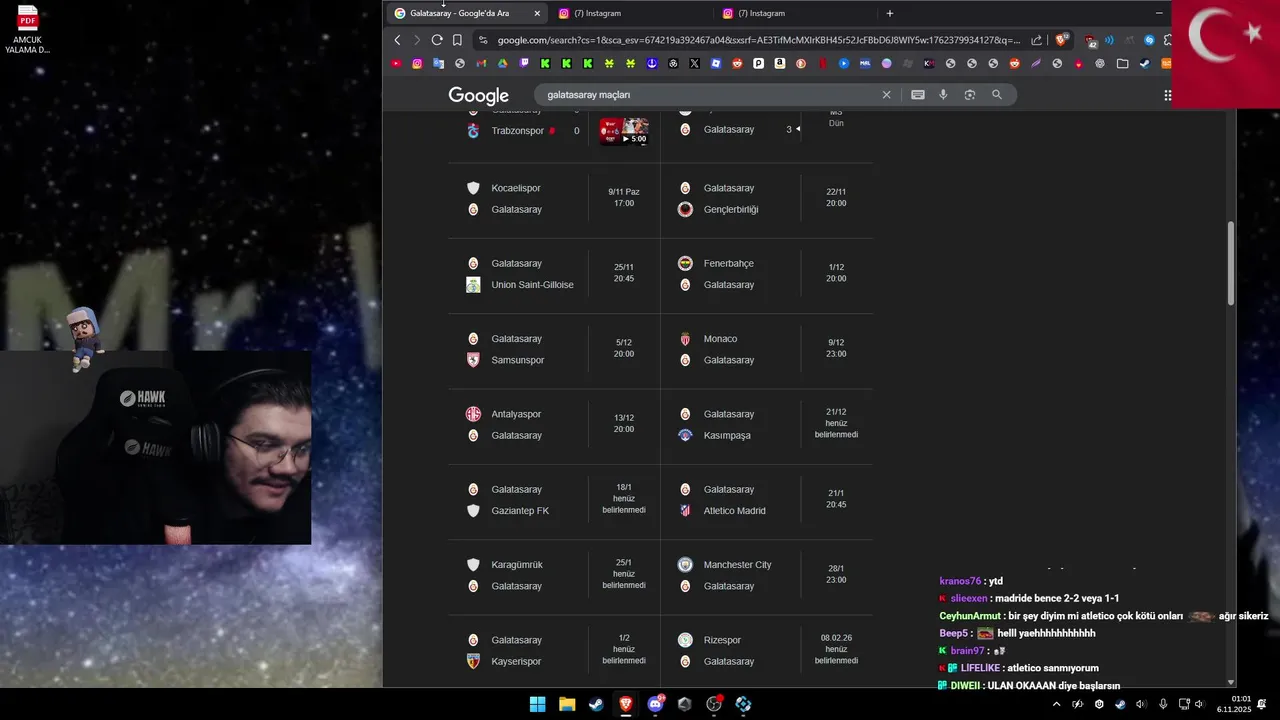Image resolution: width=1280 pixels, height=720 pixels.
Task: Open the X (Twitter) bookmark icon
Action: [694, 63]
